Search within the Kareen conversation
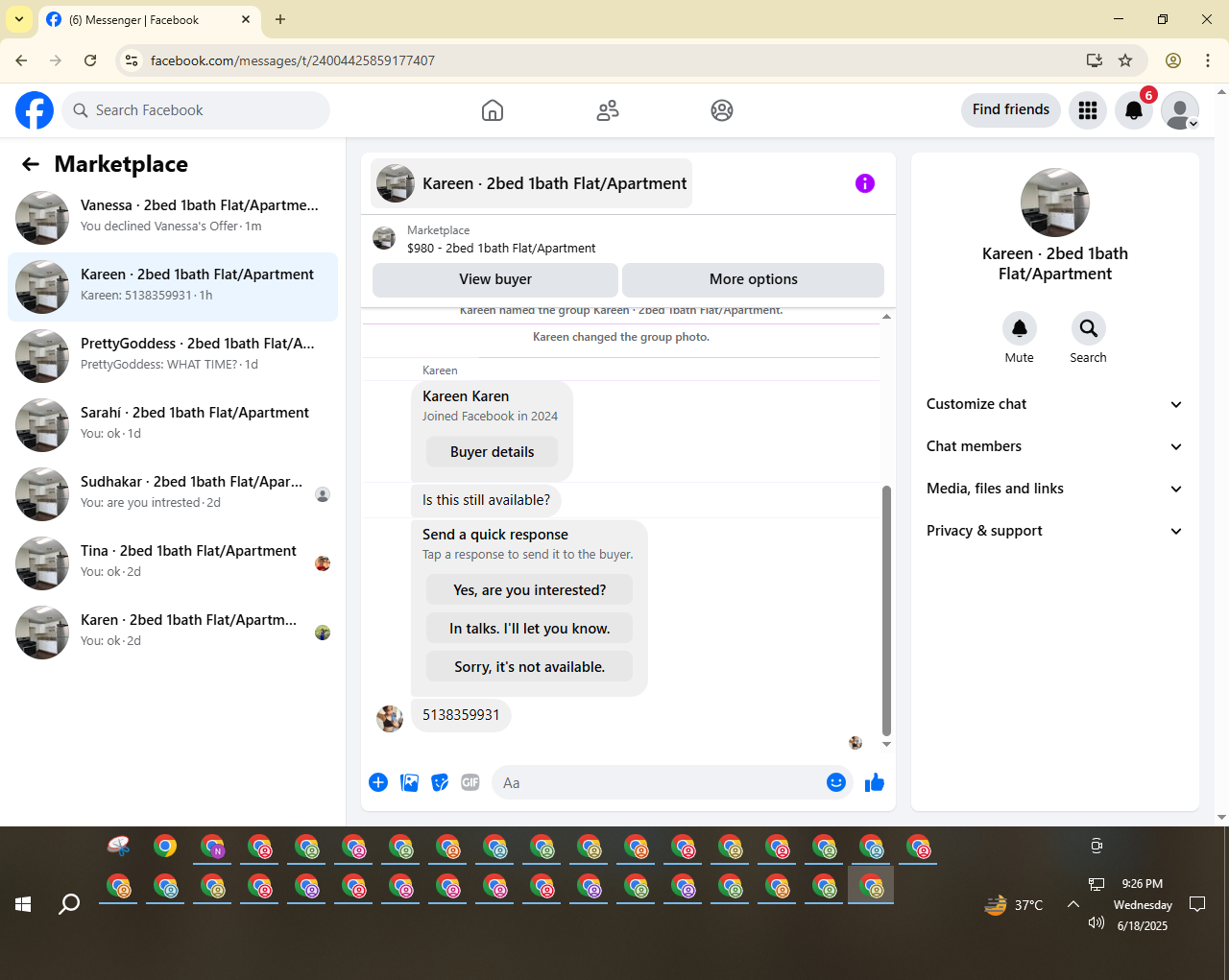 click(1089, 328)
